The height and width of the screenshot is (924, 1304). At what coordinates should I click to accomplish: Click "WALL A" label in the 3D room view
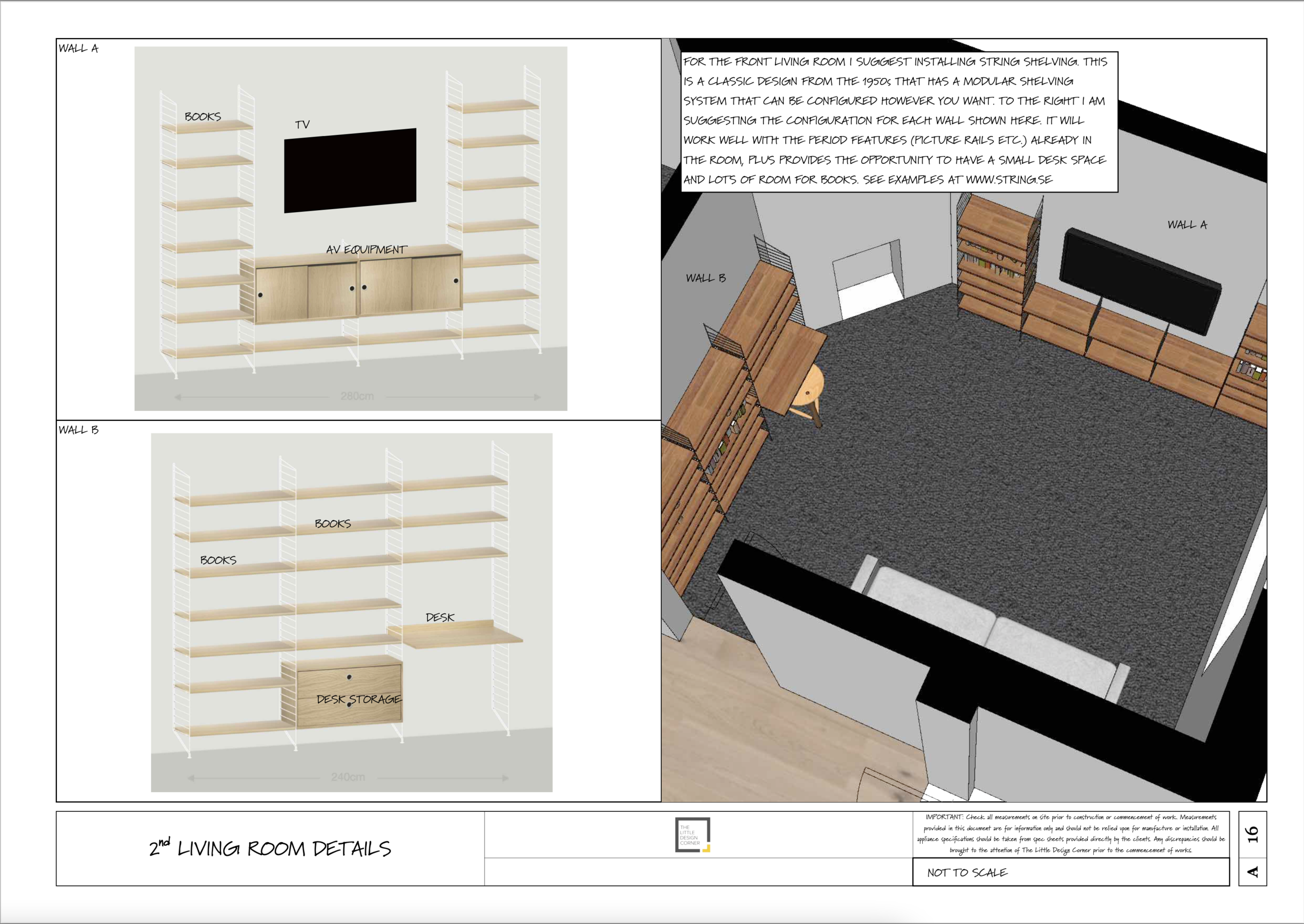(1187, 225)
